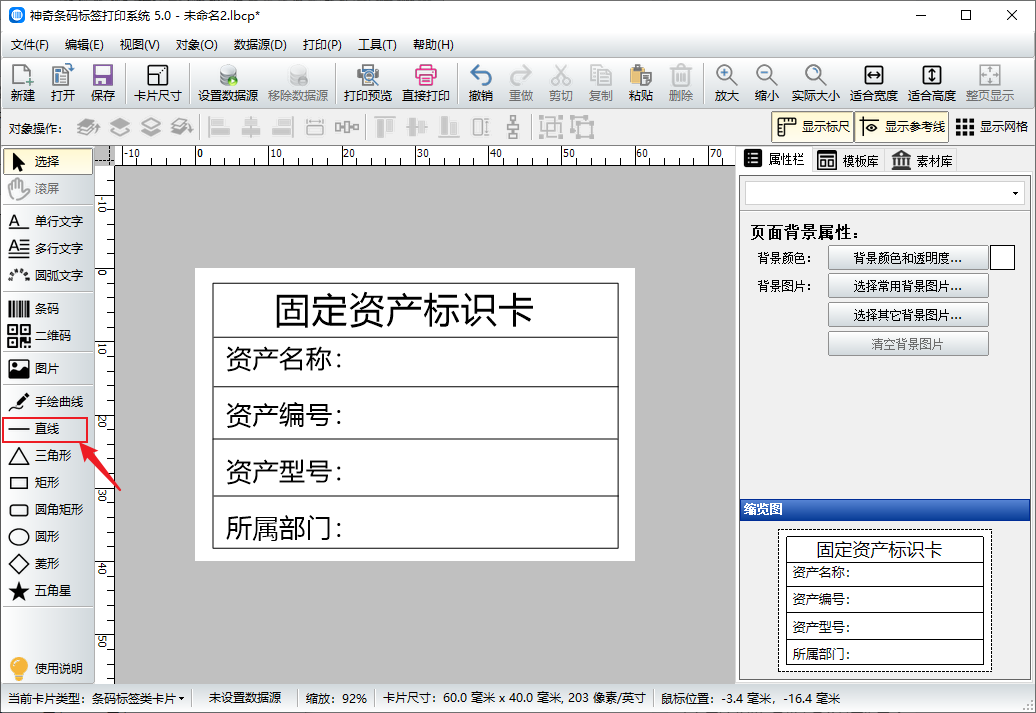Select the 五角星 star tool
The width and height of the screenshot is (1036, 713).
[x=47, y=591]
